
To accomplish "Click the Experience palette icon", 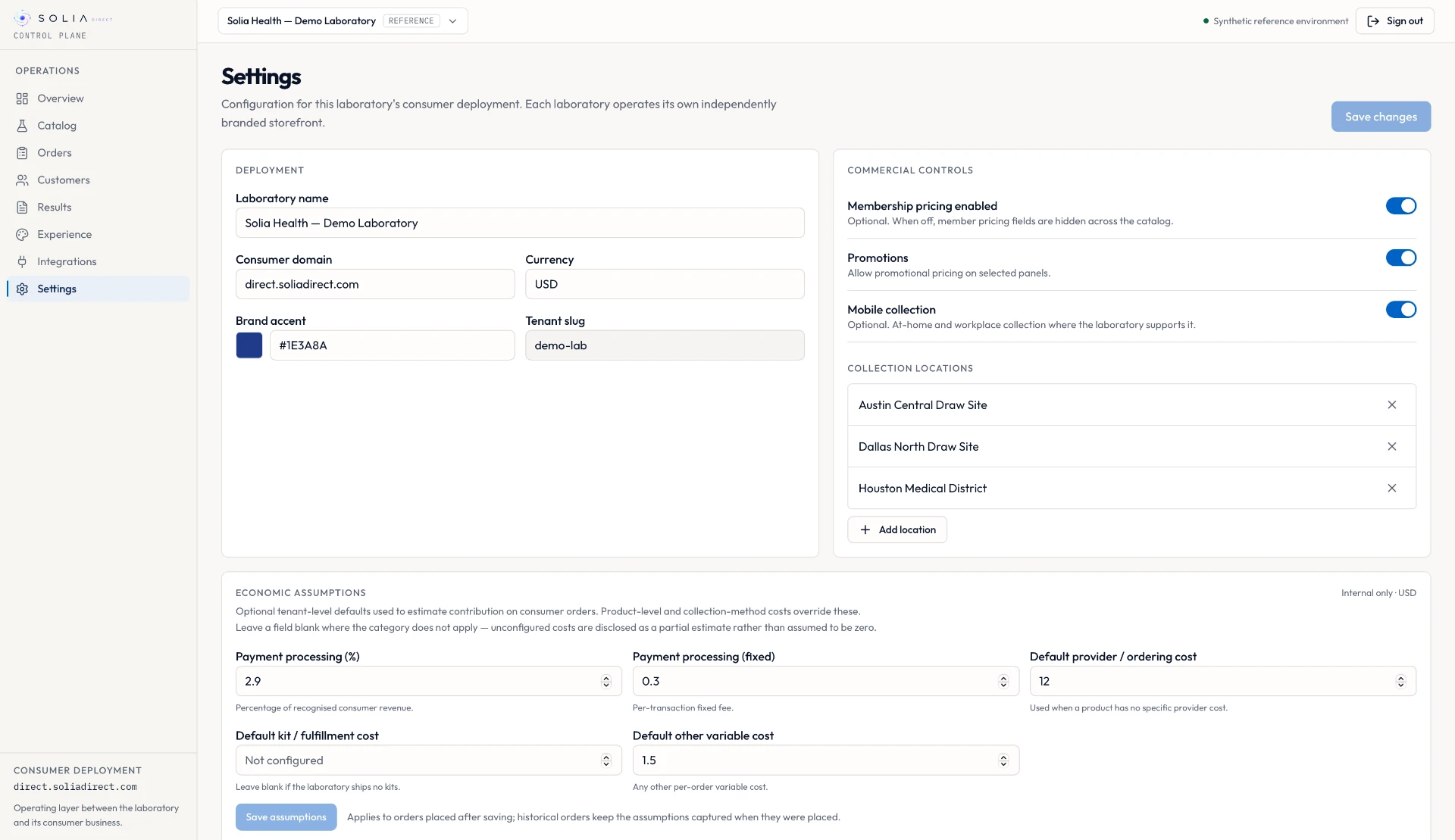I will pyautogui.click(x=22, y=235).
